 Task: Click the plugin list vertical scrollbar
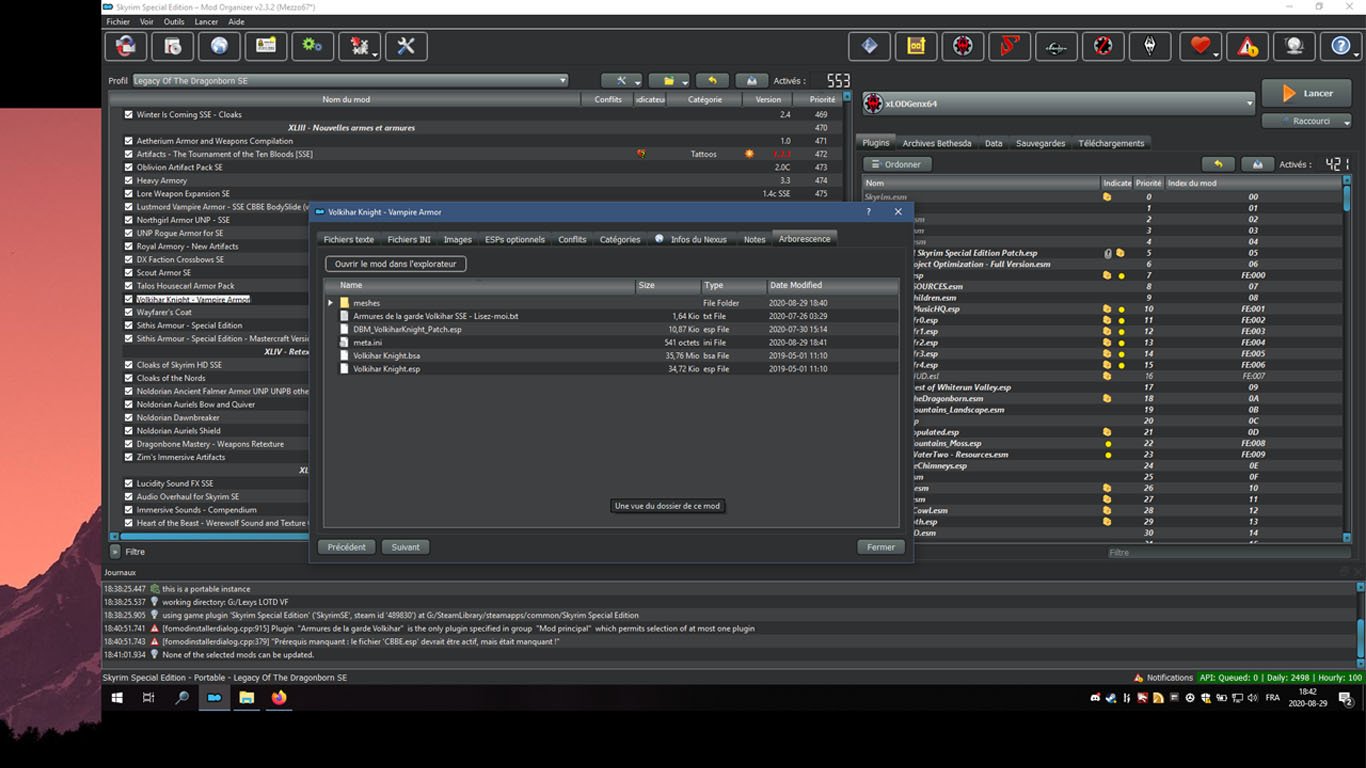(1346, 357)
